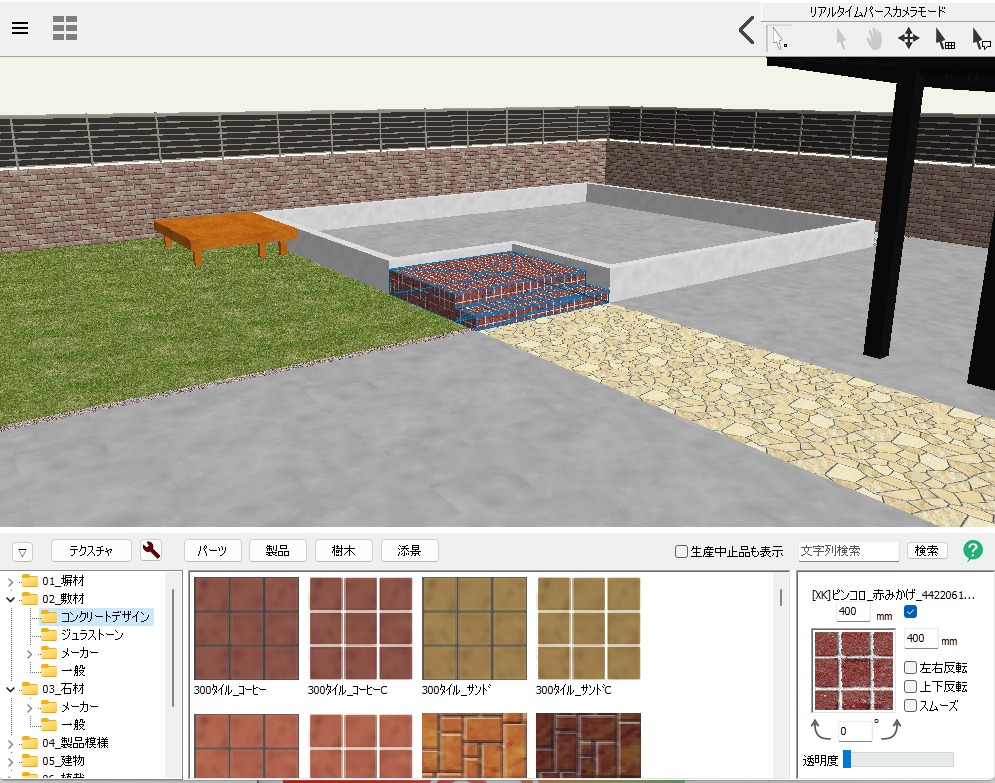Image resolution: width=995 pixels, height=783 pixels.
Task: Switch to the パーツ tab
Action: pyautogui.click(x=212, y=550)
